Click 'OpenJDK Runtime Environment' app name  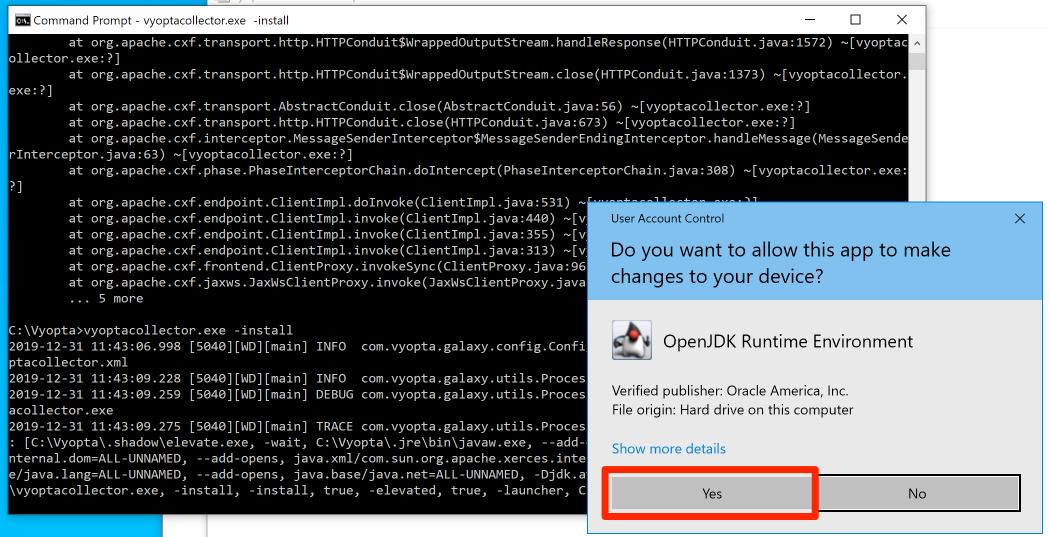[x=787, y=341]
